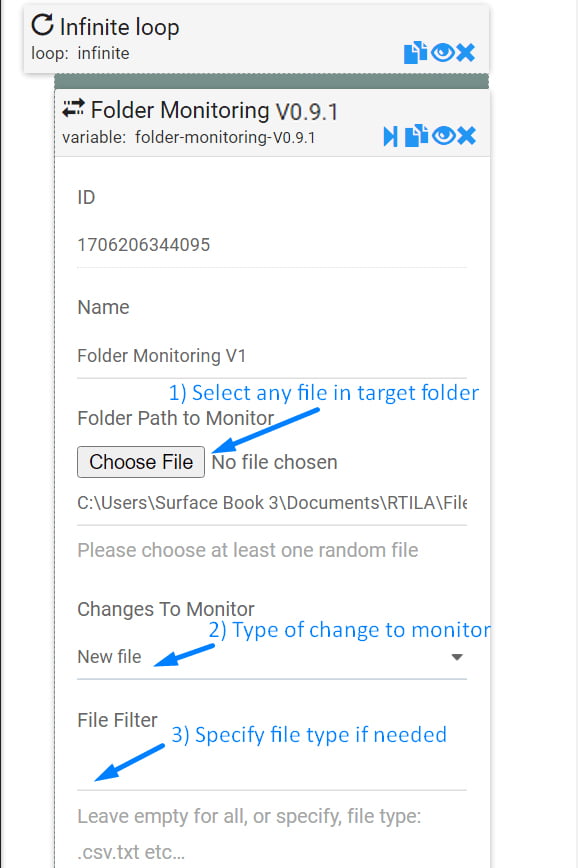The width and height of the screenshot is (578, 868).
Task: Click the 'No file chosen' file label
Action: (275, 462)
